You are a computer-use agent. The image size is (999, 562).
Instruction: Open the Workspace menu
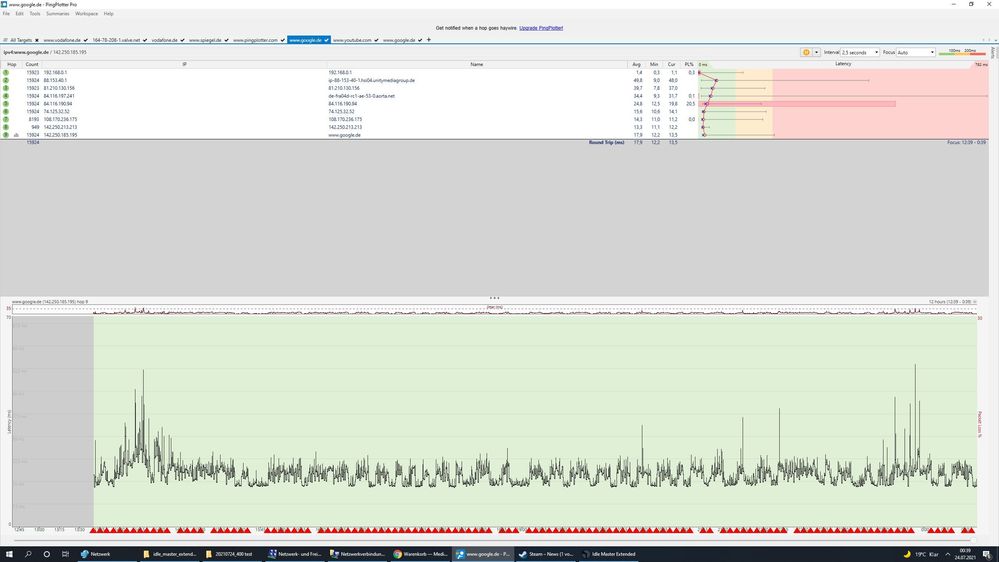point(87,14)
